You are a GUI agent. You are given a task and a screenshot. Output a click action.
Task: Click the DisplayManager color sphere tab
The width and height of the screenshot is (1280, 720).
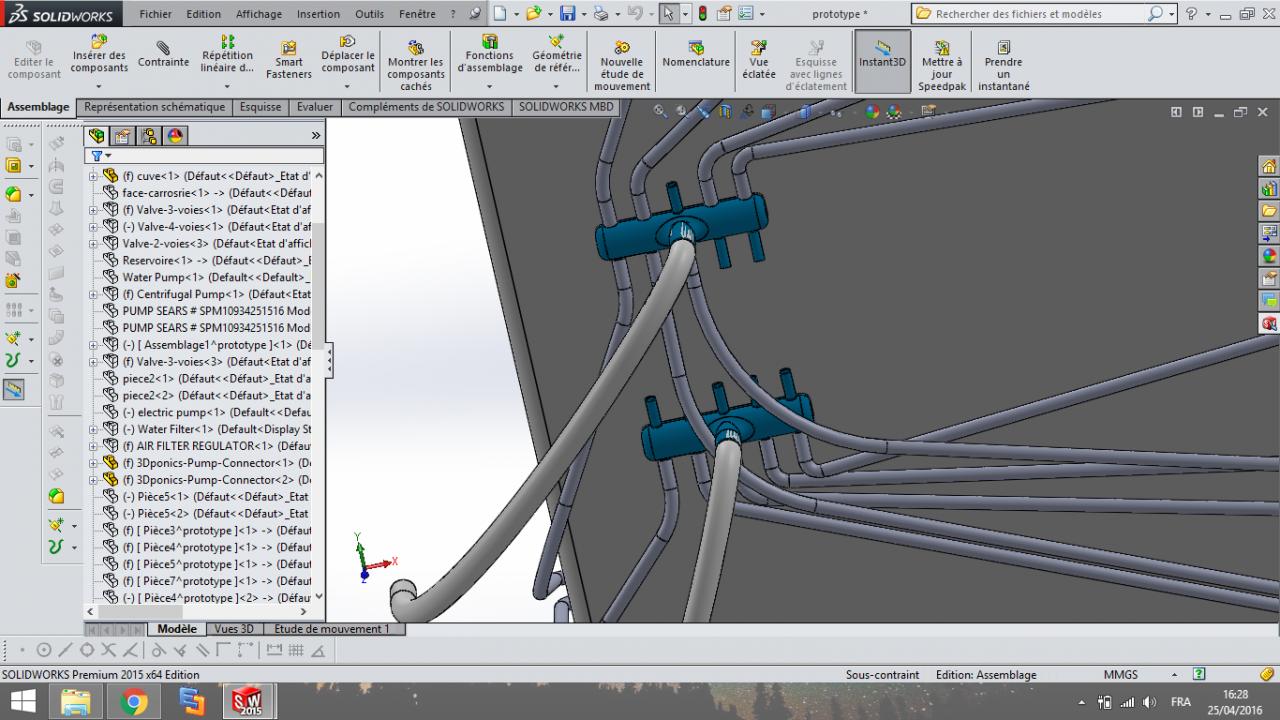click(x=175, y=136)
